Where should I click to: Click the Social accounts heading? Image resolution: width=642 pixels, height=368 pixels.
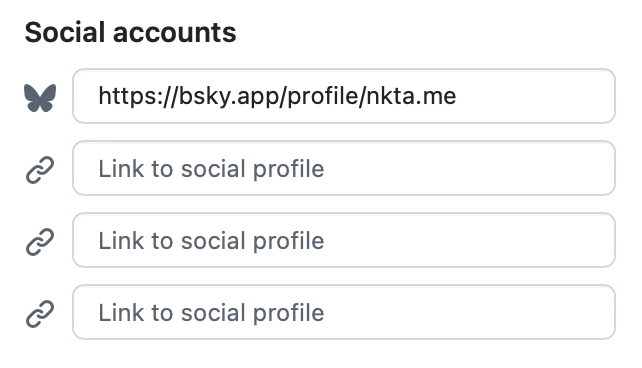point(130,32)
